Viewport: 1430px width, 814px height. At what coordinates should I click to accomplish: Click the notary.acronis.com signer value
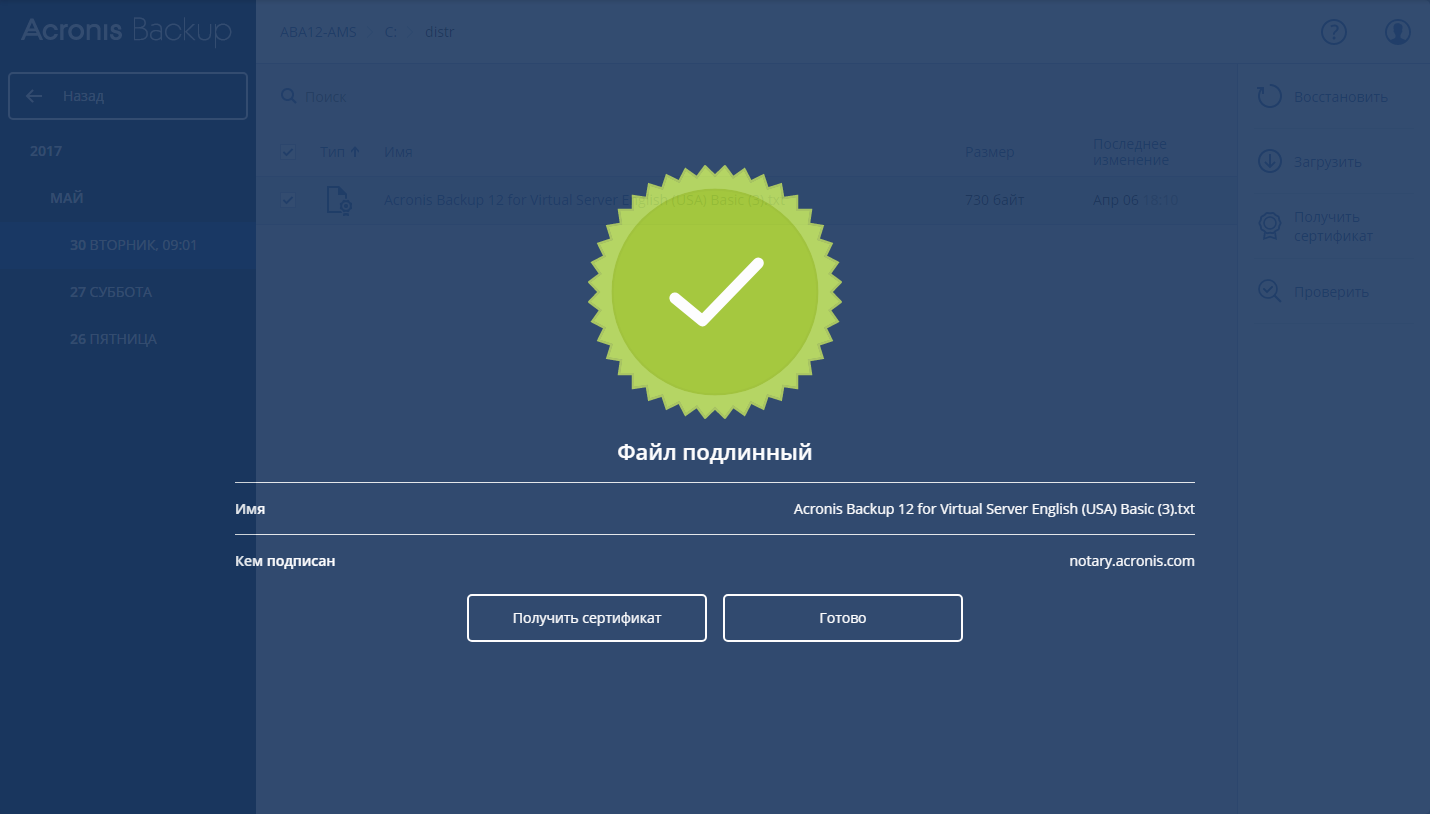(1132, 561)
